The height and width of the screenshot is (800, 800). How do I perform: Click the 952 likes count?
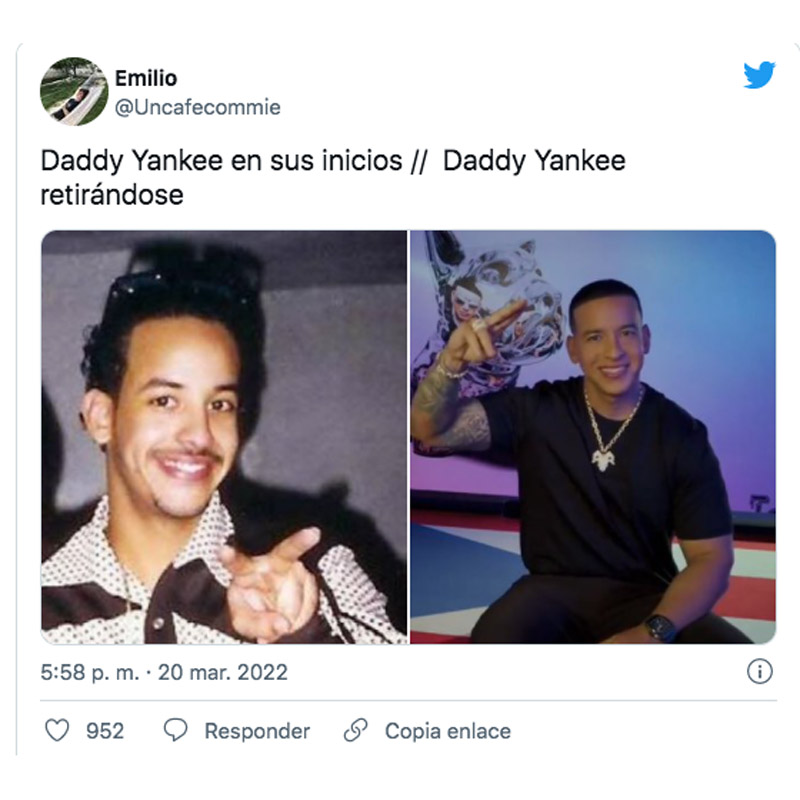105,731
